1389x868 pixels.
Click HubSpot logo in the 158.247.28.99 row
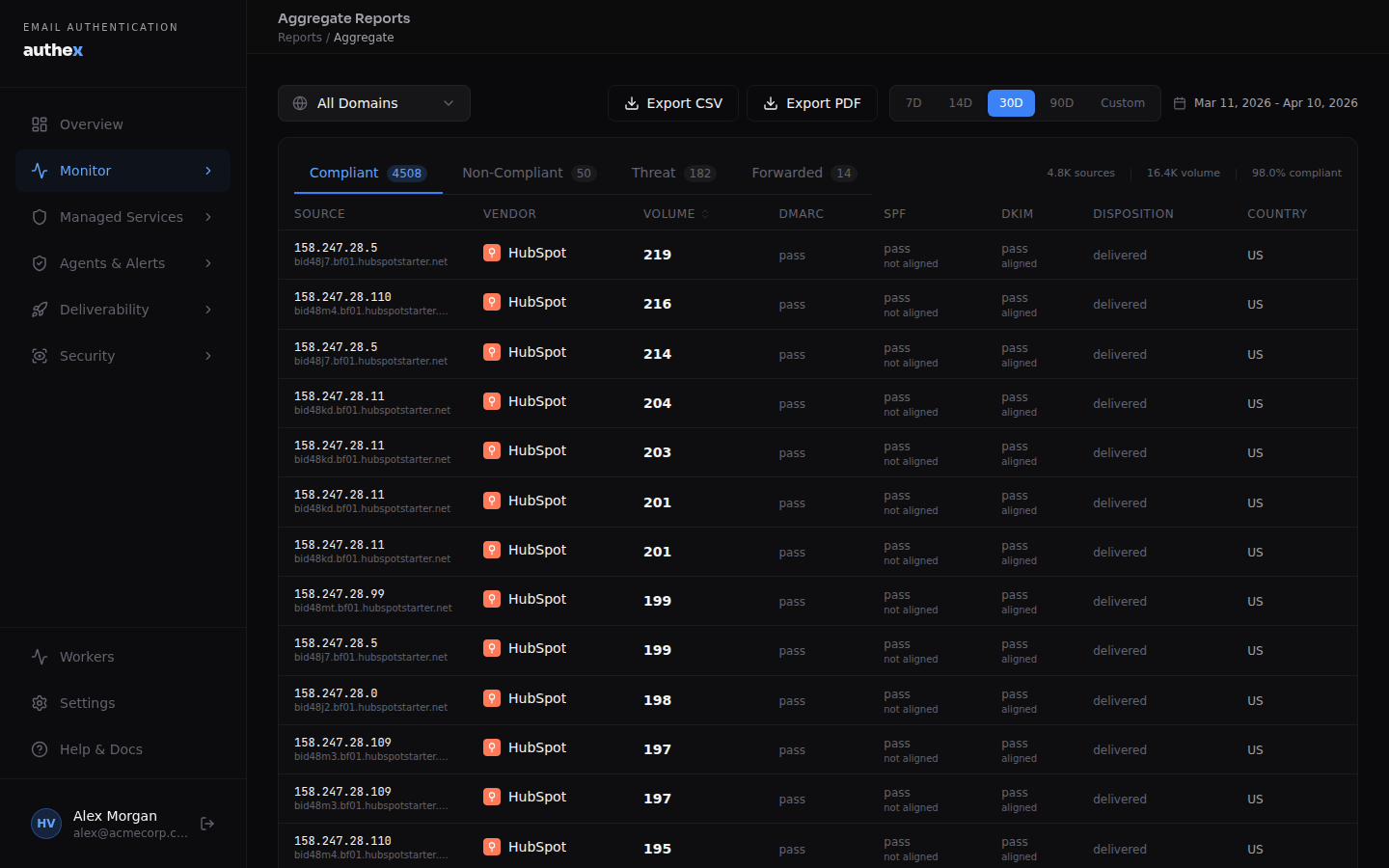coord(492,599)
